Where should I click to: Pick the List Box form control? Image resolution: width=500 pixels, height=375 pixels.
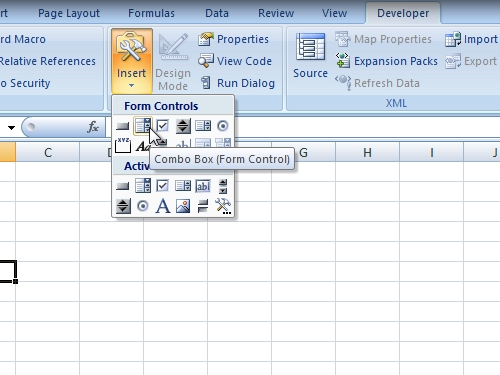[x=203, y=126]
